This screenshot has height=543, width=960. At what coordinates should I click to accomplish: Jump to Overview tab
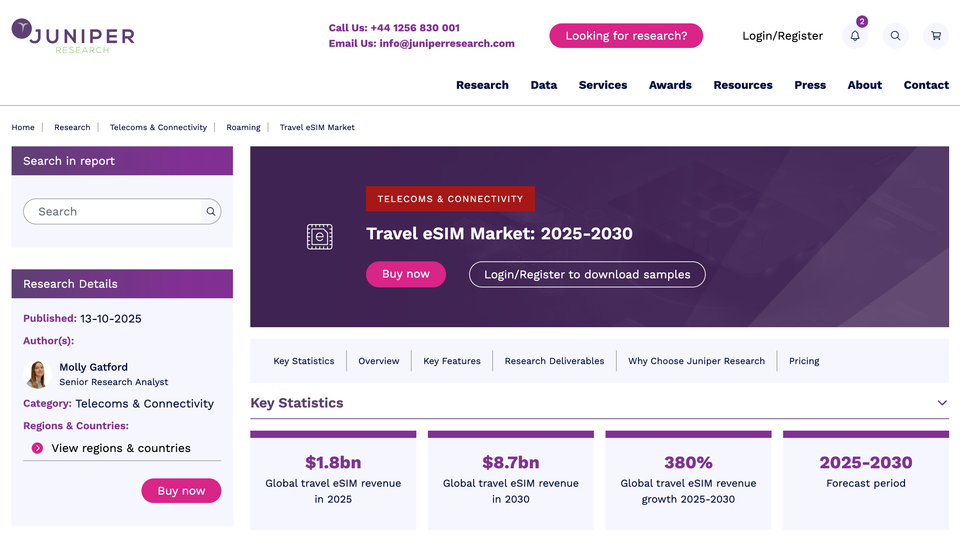(378, 361)
